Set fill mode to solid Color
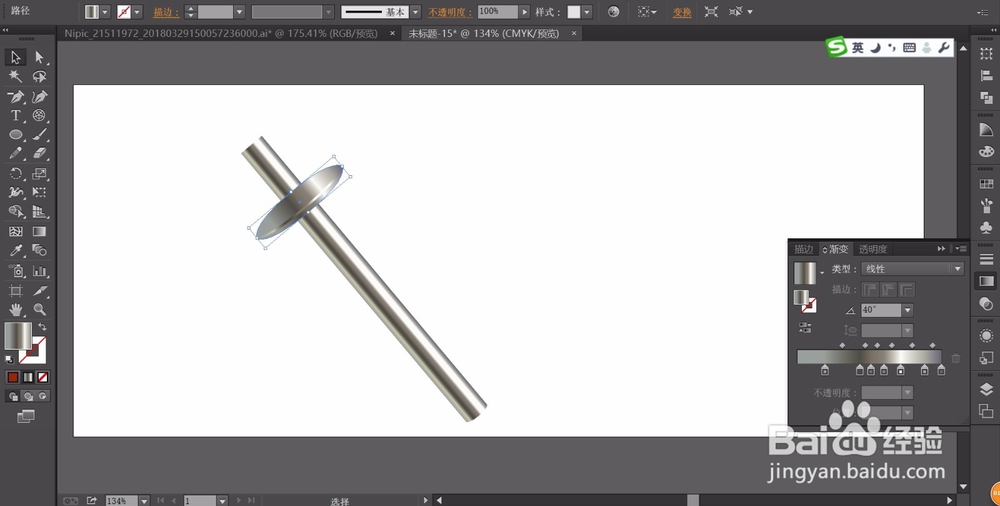This screenshot has width=1000, height=506. (x=13, y=377)
